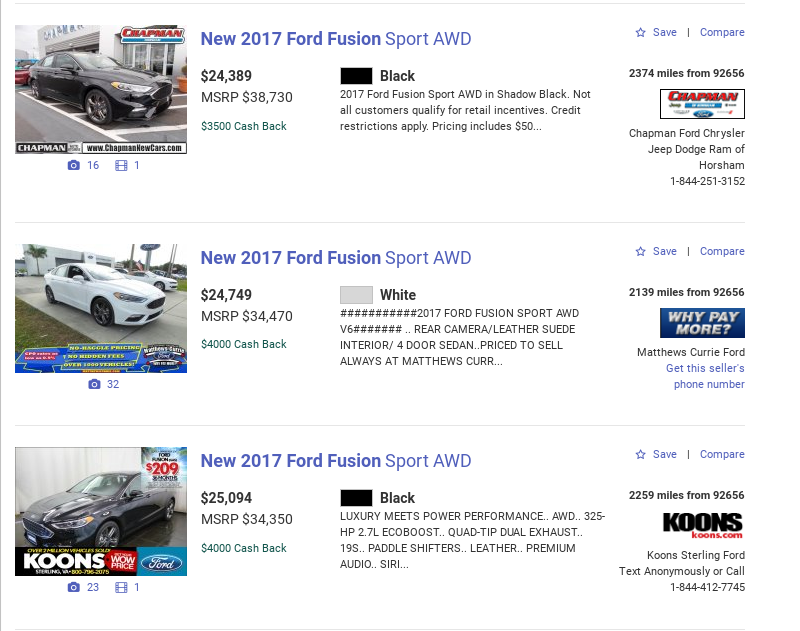The image size is (800, 631).
Task: Open the Koons dealer logo
Action: tap(702, 525)
